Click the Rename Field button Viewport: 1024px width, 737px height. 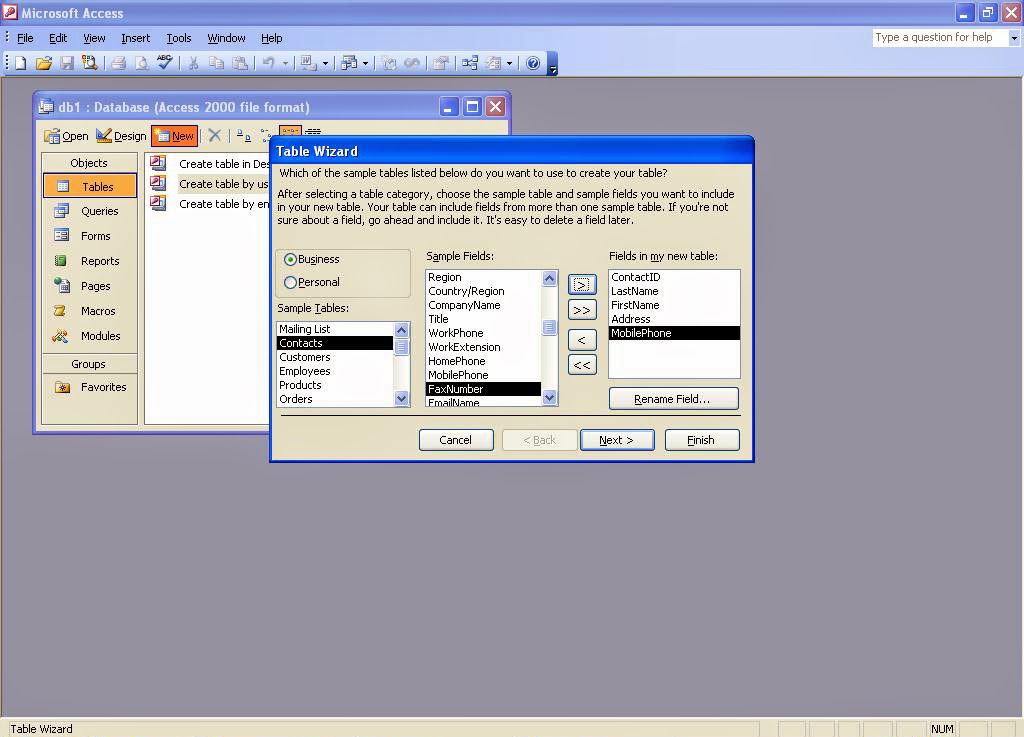point(673,398)
